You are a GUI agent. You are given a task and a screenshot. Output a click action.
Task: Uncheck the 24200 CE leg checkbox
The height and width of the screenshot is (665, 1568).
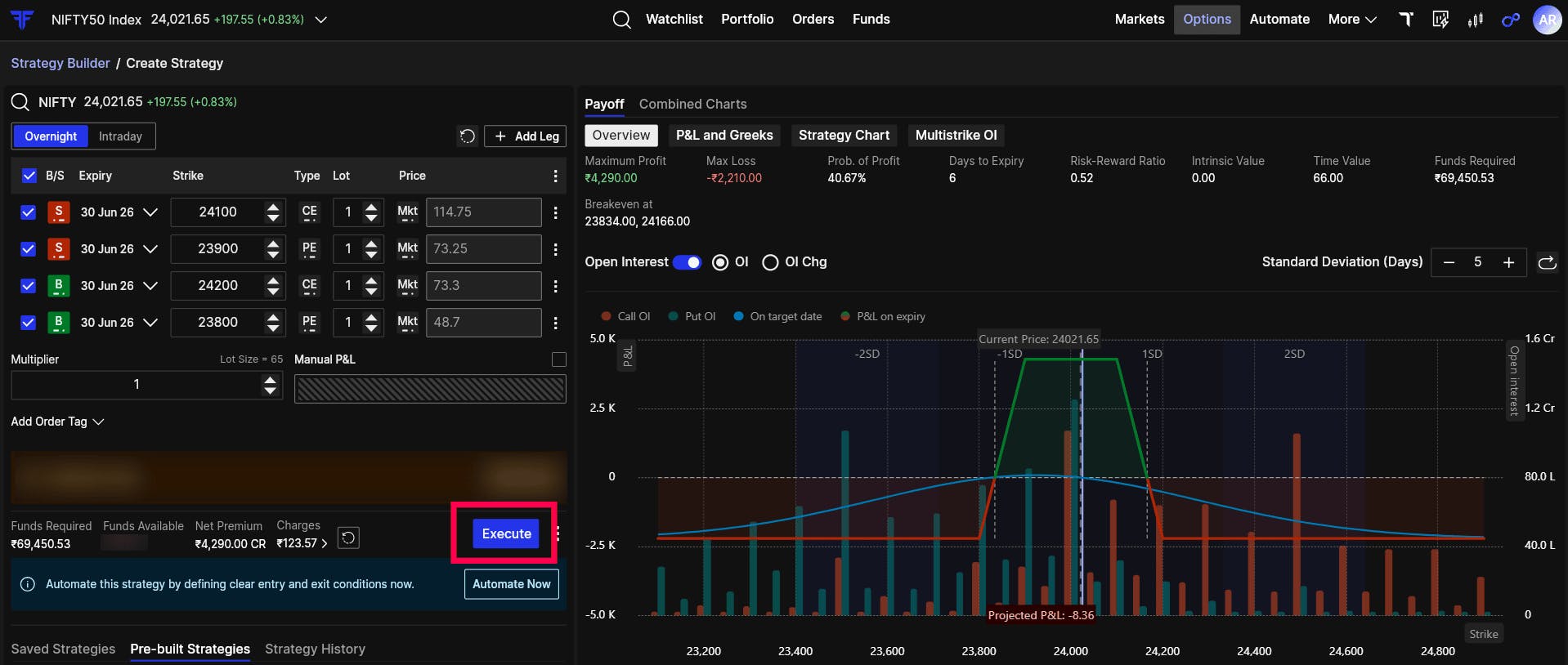pos(29,286)
